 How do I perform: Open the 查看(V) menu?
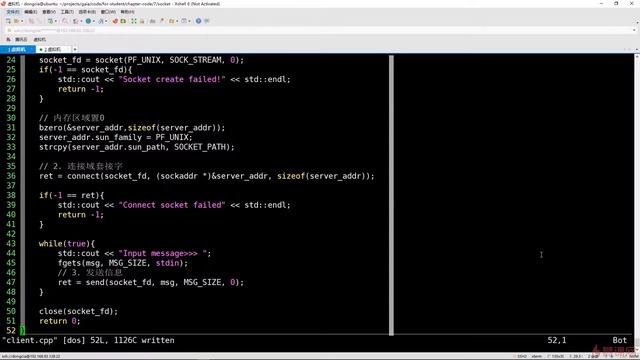tap(49, 12)
